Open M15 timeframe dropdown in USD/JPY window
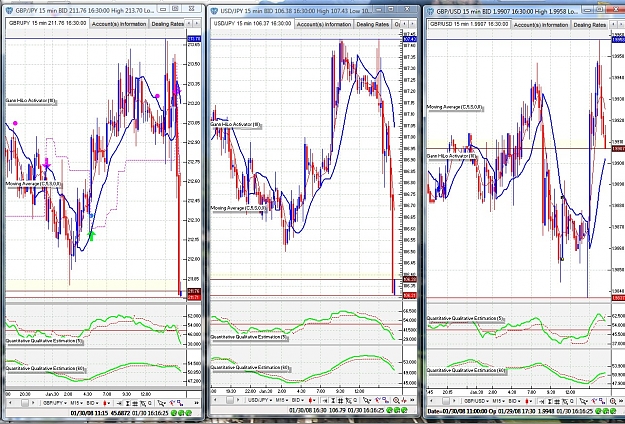This screenshot has height=424, width=625. (x=282, y=400)
